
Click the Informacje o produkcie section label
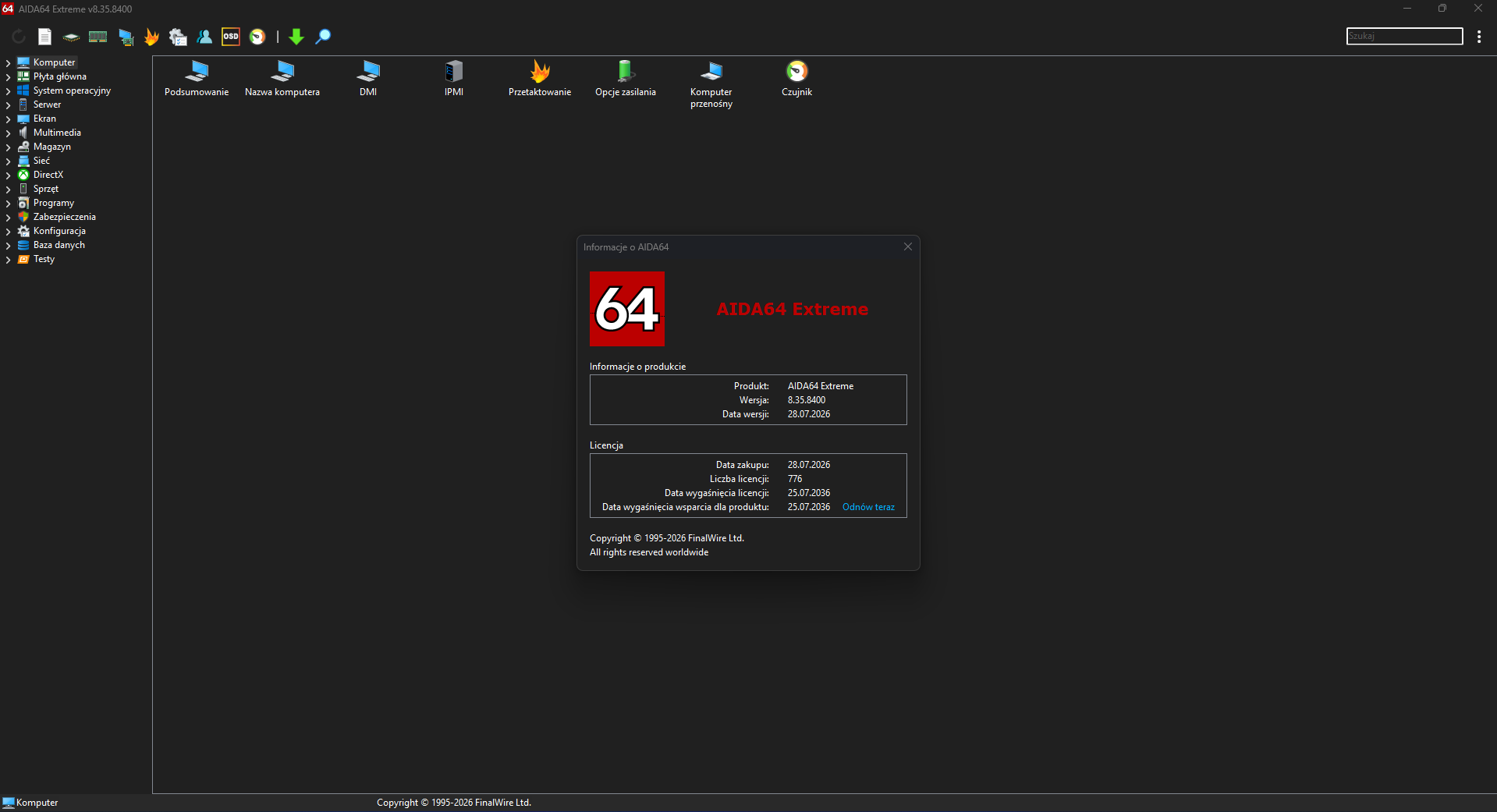[637, 367]
